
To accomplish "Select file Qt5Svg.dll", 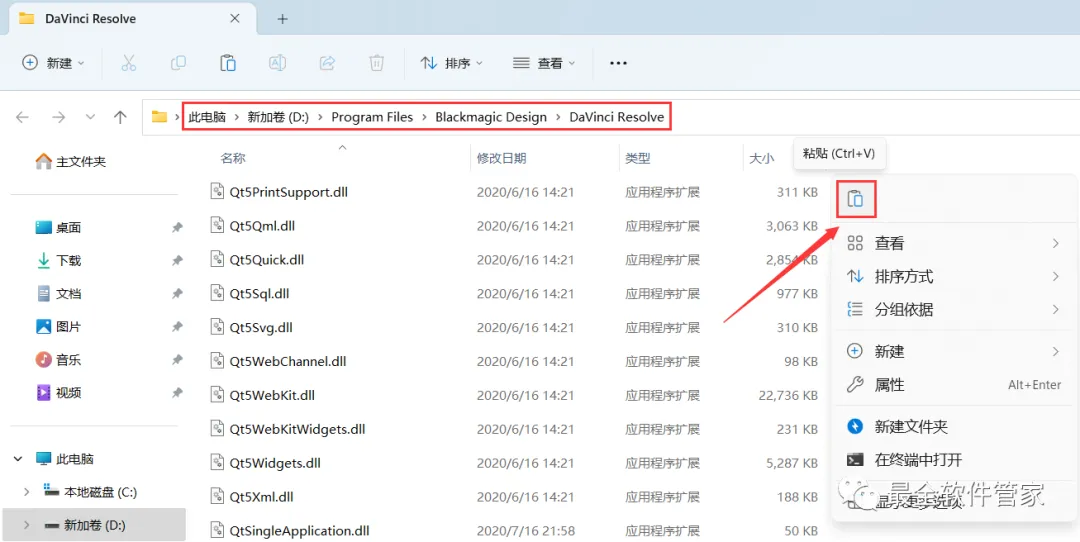I will coord(261,327).
